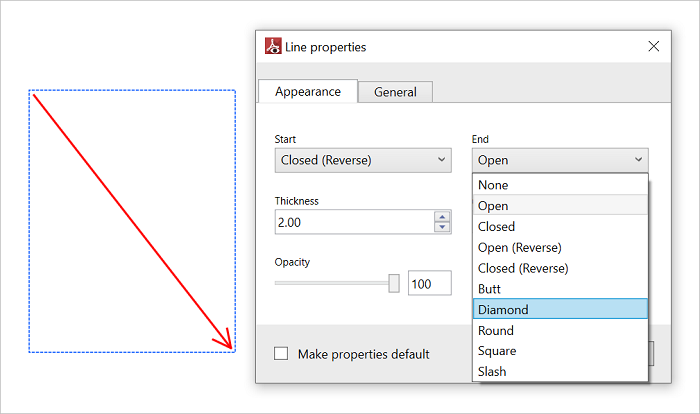Select the Appearance tab
The width and height of the screenshot is (700, 414).
click(308, 91)
